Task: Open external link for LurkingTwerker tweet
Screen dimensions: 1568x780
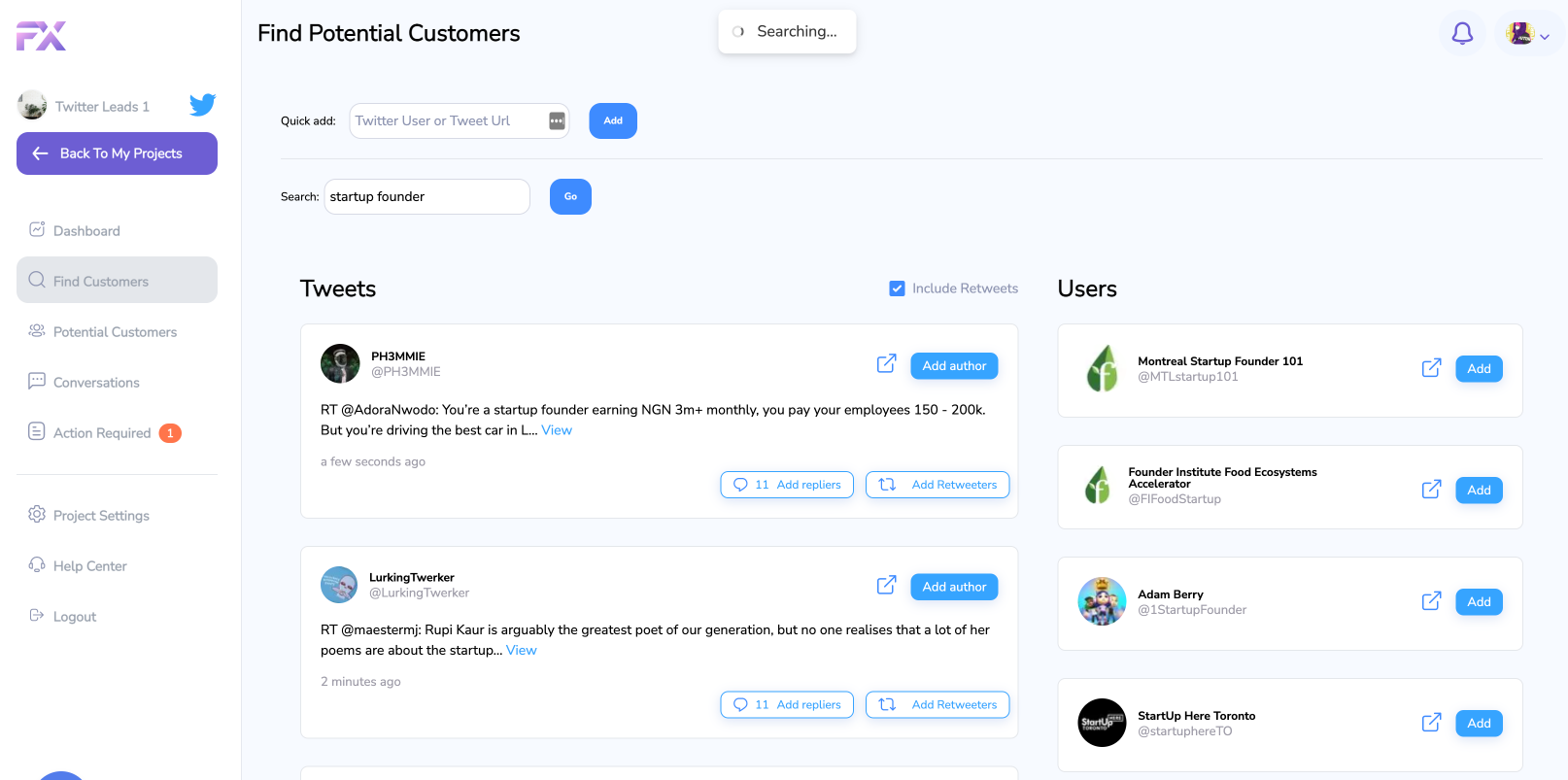Action: [886, 585]
